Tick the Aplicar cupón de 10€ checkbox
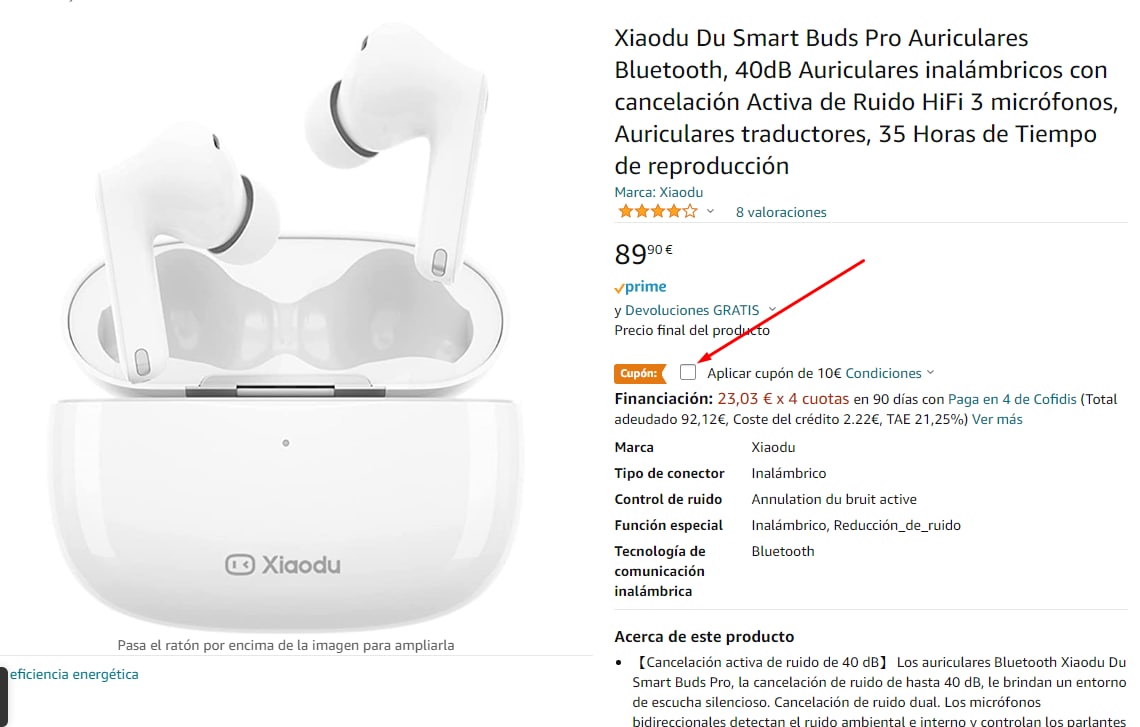The width and height of the screenshot is (1140, 727). (688, 372)
